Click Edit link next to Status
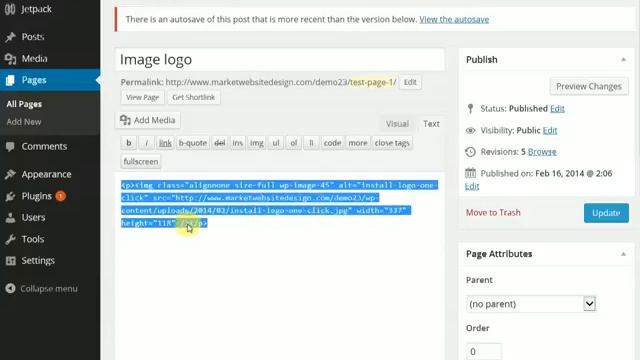Screen dimensions: 640x360 click(557, 109)
